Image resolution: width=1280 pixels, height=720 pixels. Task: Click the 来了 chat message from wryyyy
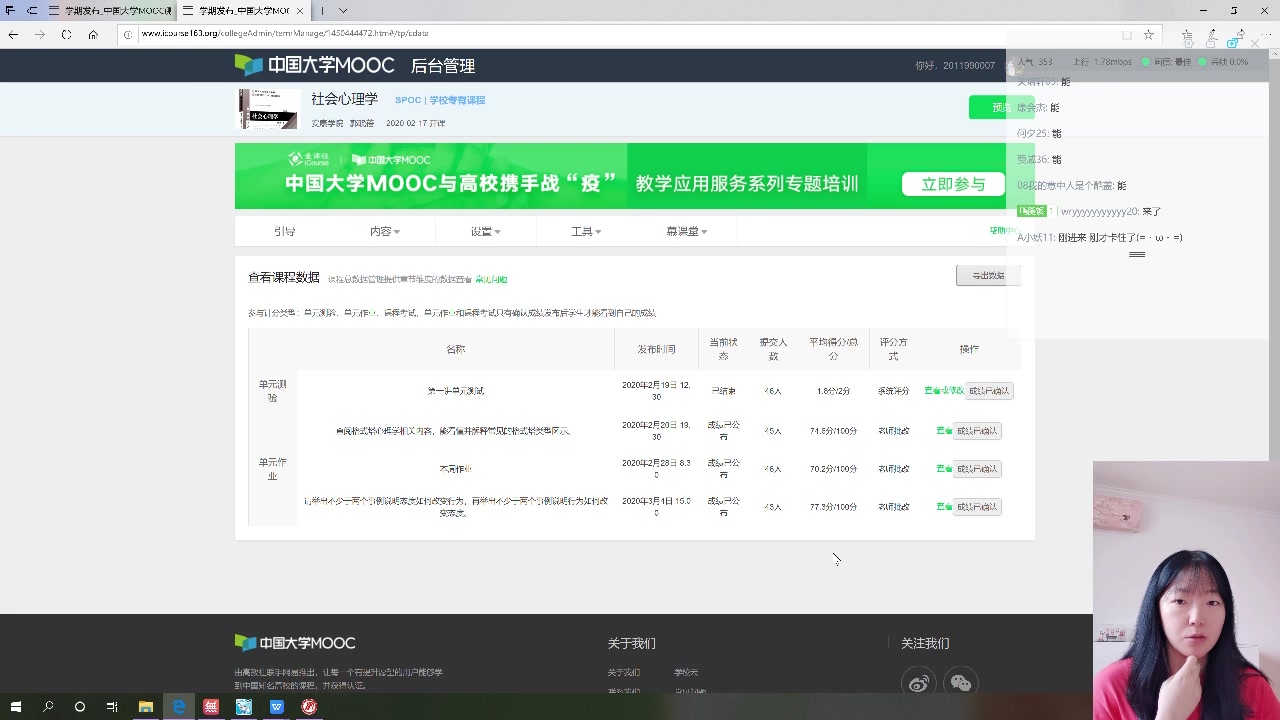point(1089,212)
